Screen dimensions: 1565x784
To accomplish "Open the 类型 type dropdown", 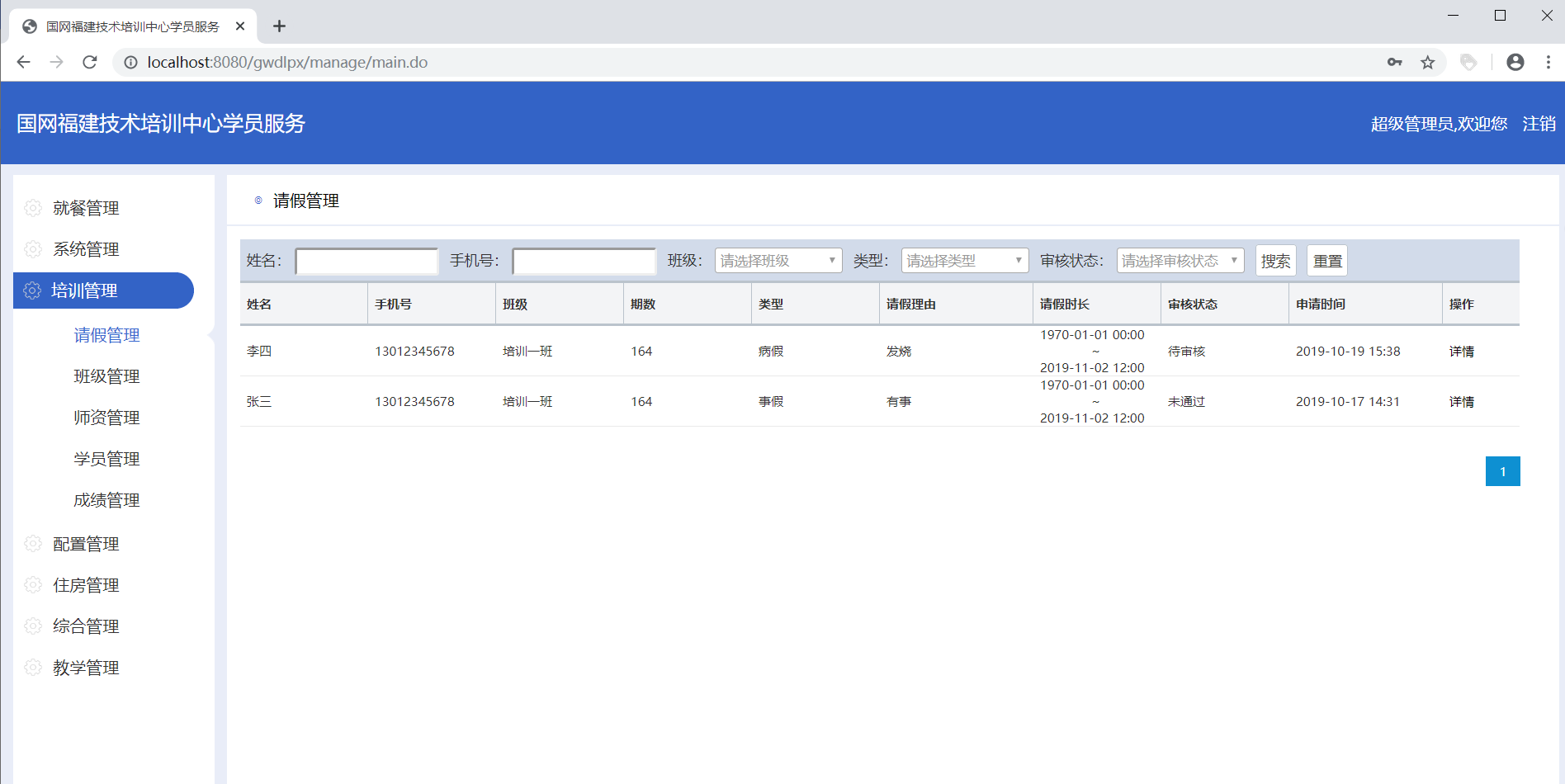I will click(964, 261).
